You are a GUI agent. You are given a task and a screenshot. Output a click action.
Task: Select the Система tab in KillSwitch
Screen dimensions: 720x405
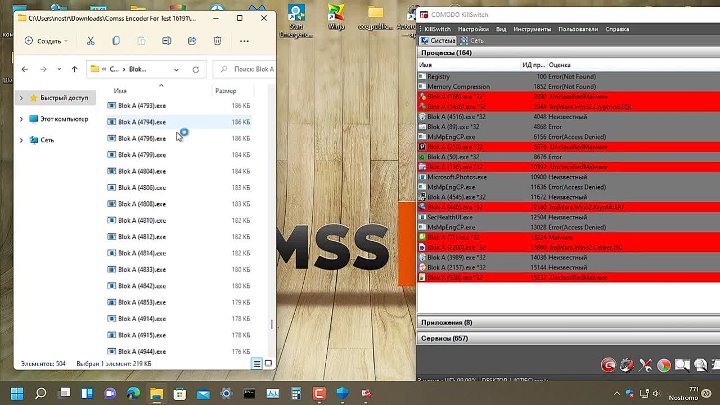pos(438,40)
